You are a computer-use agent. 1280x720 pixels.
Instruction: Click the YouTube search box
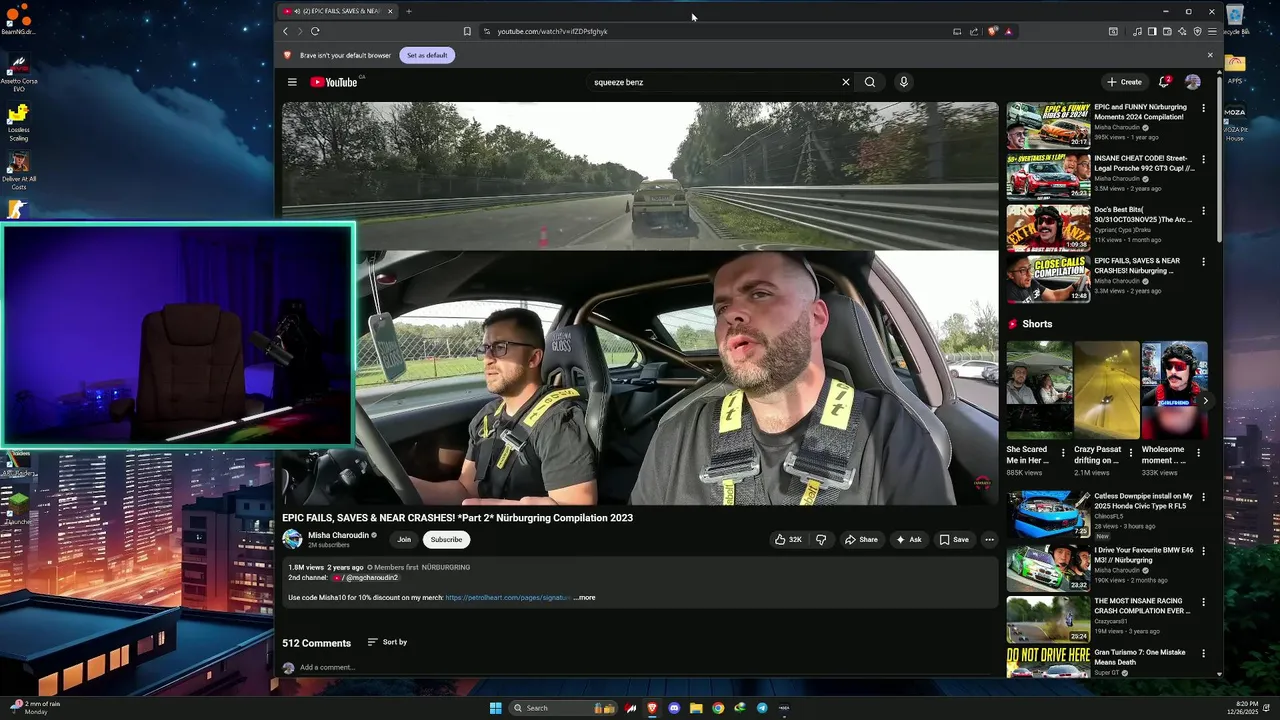pyautogui.click(x=715, y=82)
